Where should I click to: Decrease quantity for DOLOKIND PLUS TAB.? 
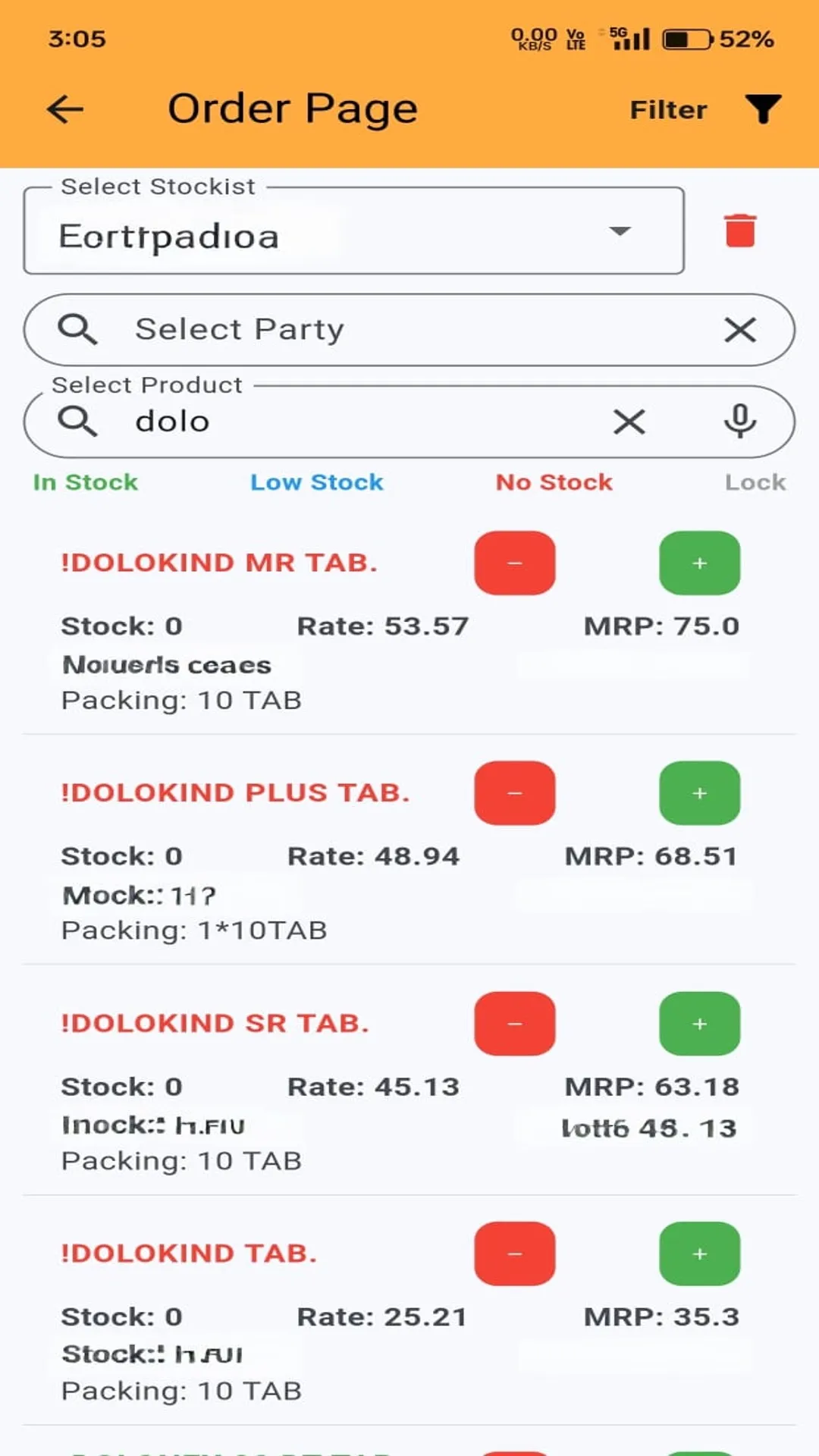(x=515, y=793)
